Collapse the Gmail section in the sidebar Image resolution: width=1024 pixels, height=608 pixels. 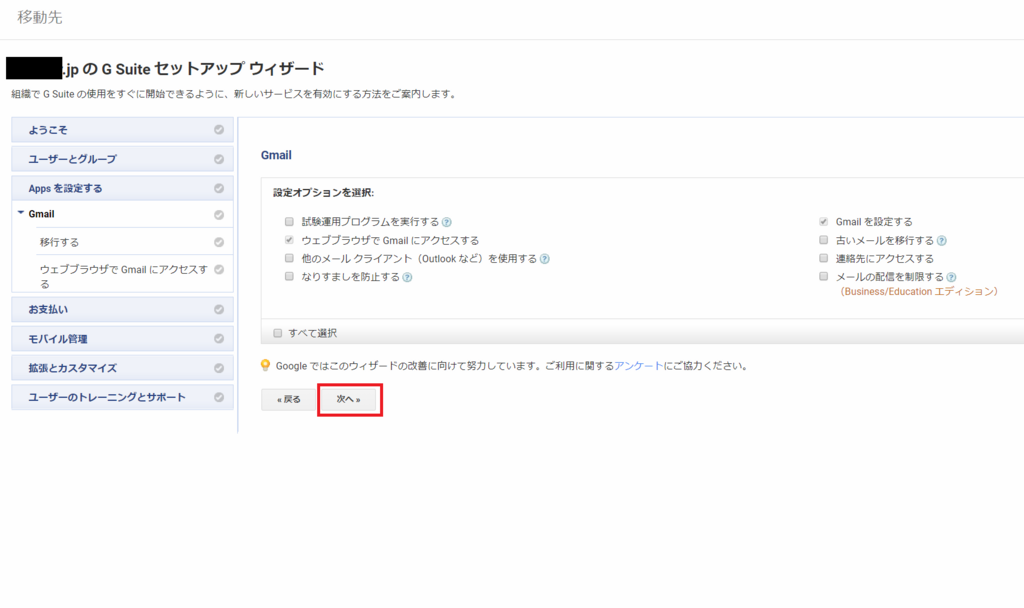20,214
